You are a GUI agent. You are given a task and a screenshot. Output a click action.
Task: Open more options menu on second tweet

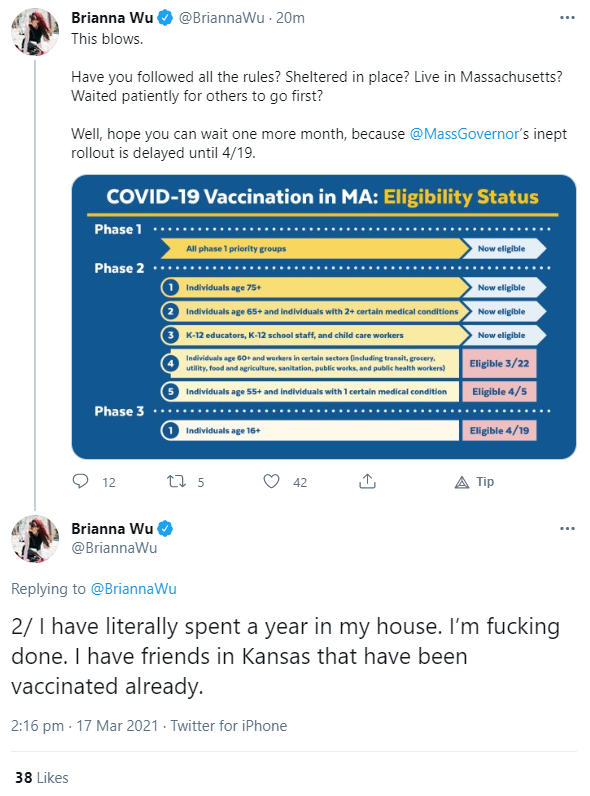pos(567,528)
